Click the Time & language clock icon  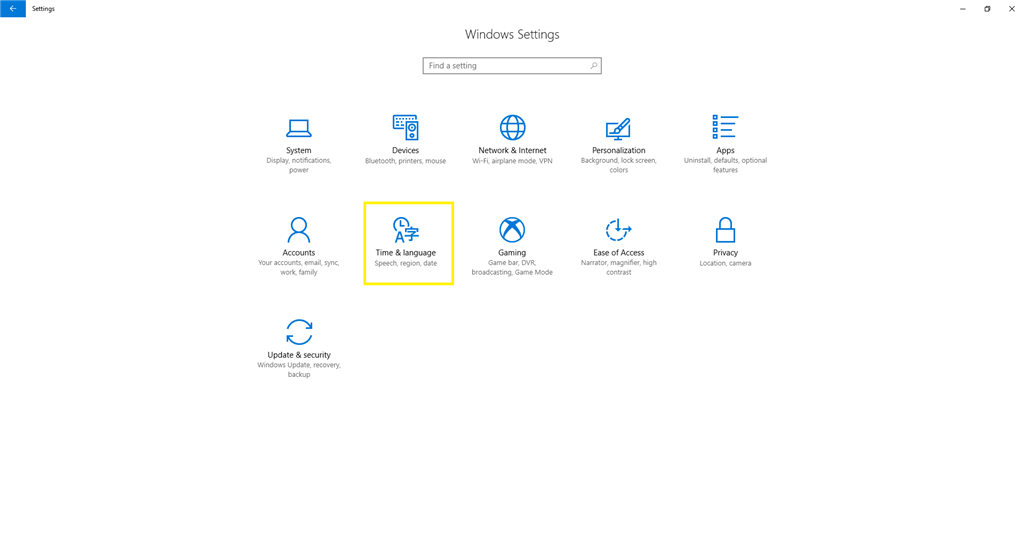tap(406, 230)
